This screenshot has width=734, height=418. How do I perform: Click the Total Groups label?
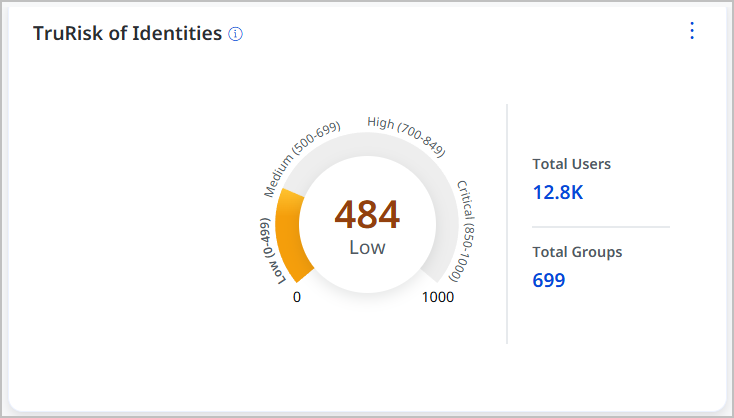click(577, 252)
